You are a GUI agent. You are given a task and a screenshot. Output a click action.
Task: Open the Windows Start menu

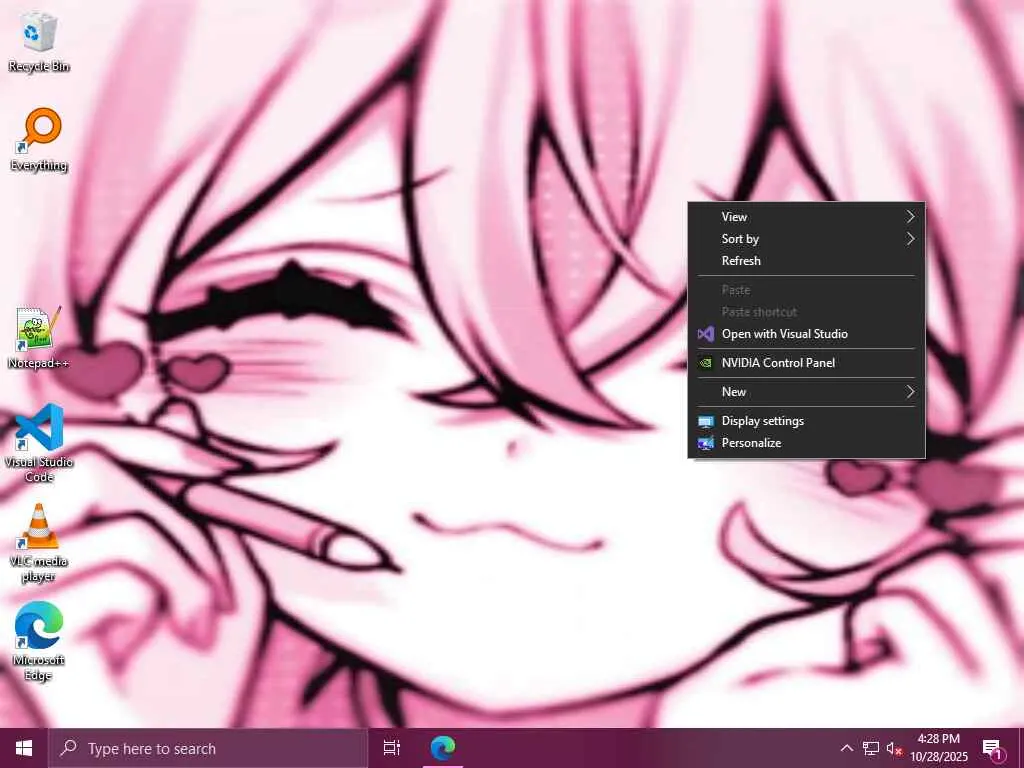pos(24,748)
